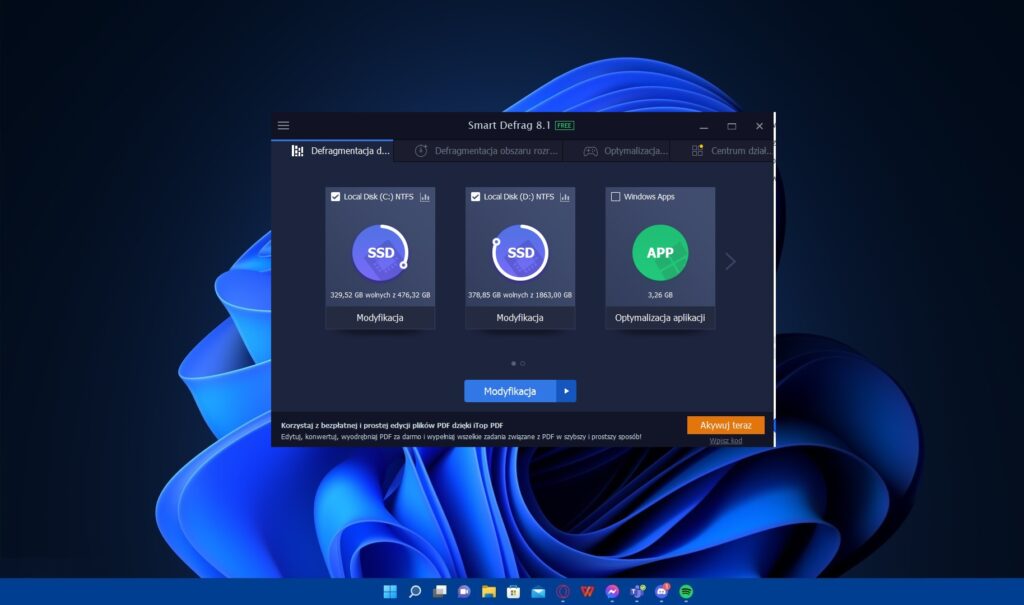Open the Mail app on the taskbar

click(x=538, y=592)
